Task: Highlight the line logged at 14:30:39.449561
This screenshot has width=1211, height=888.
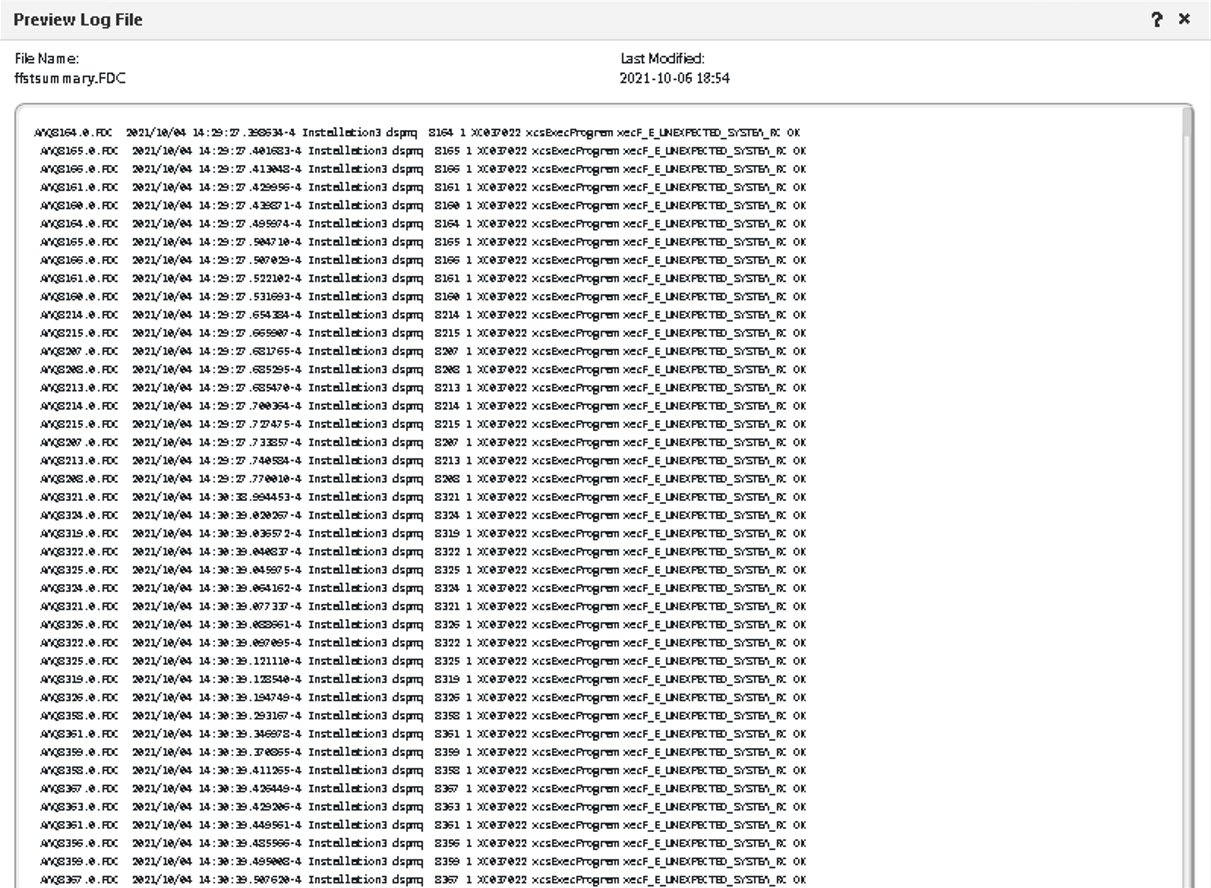Action: pos(421,824)
